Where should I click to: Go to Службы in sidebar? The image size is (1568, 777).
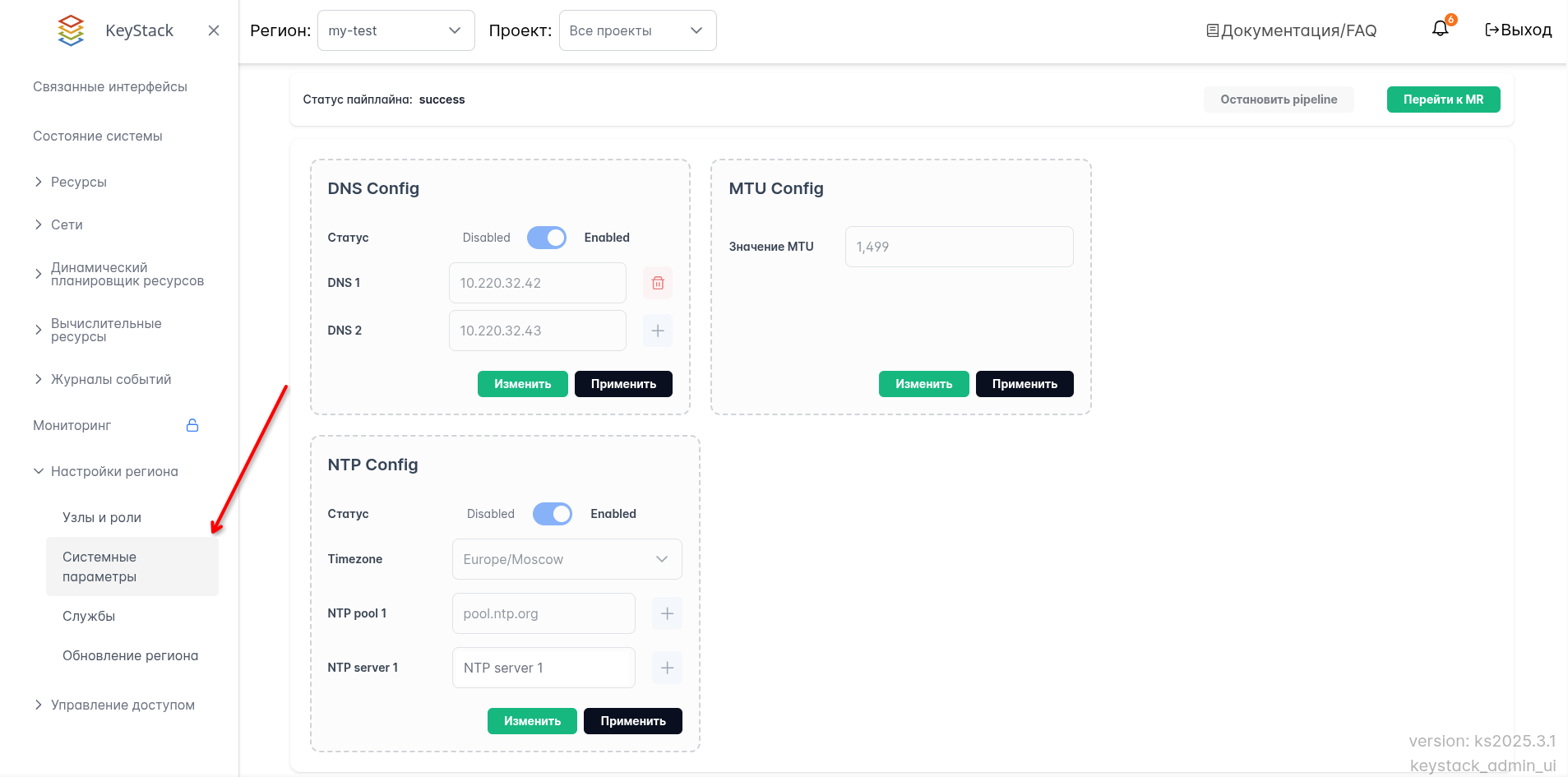tap(89, 616)
